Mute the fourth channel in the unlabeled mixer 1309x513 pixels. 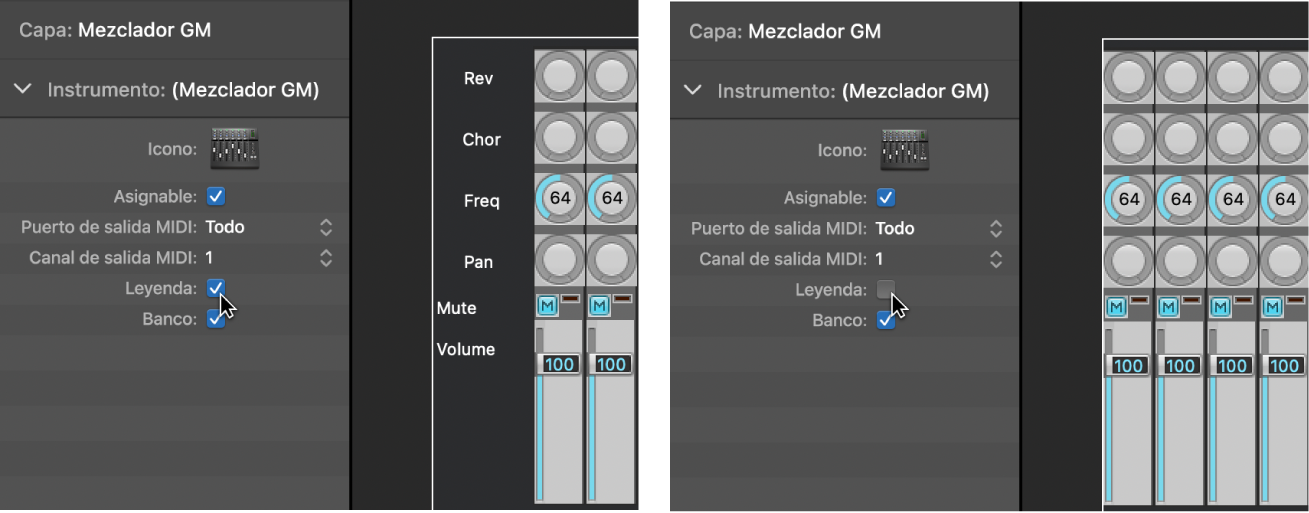[1272, 305]
